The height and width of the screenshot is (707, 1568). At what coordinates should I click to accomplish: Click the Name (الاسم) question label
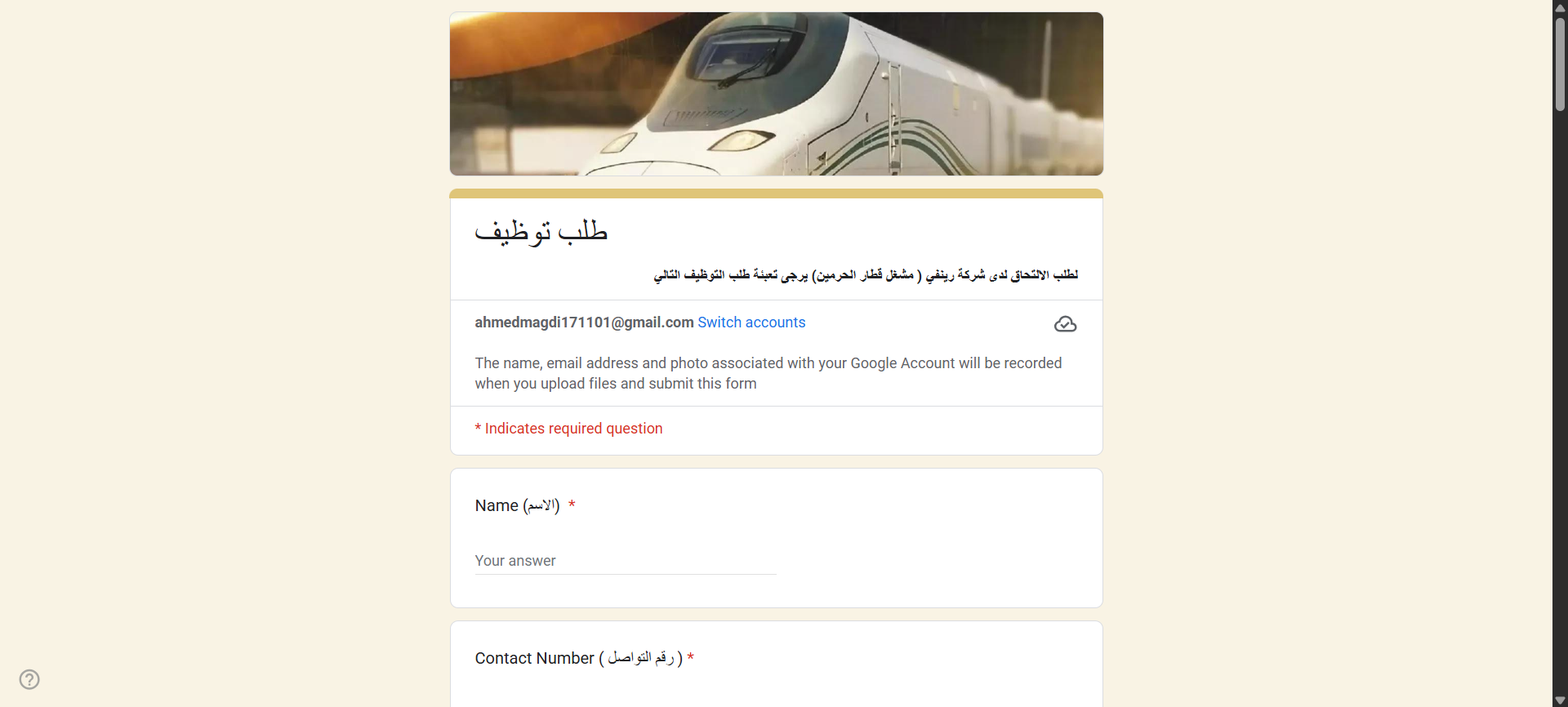point(517,505)
